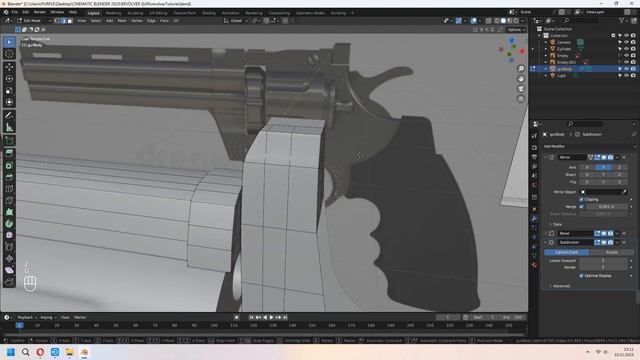The width and height of the screenshot is (640, 360).
Task: Click the viewport zoom magnifier icon
Action: [521, 69]
